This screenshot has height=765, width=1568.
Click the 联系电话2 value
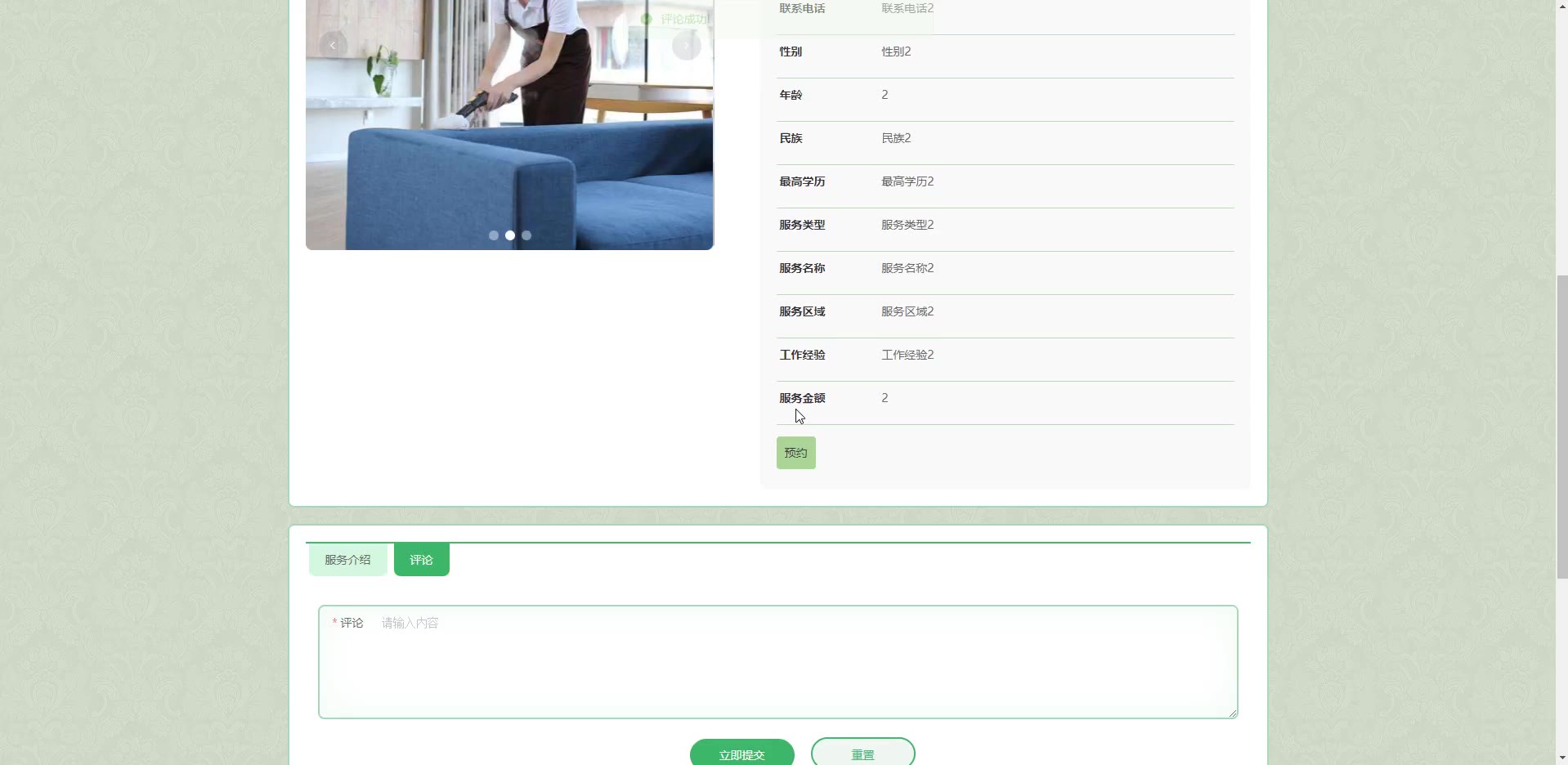tap(907, 8)
